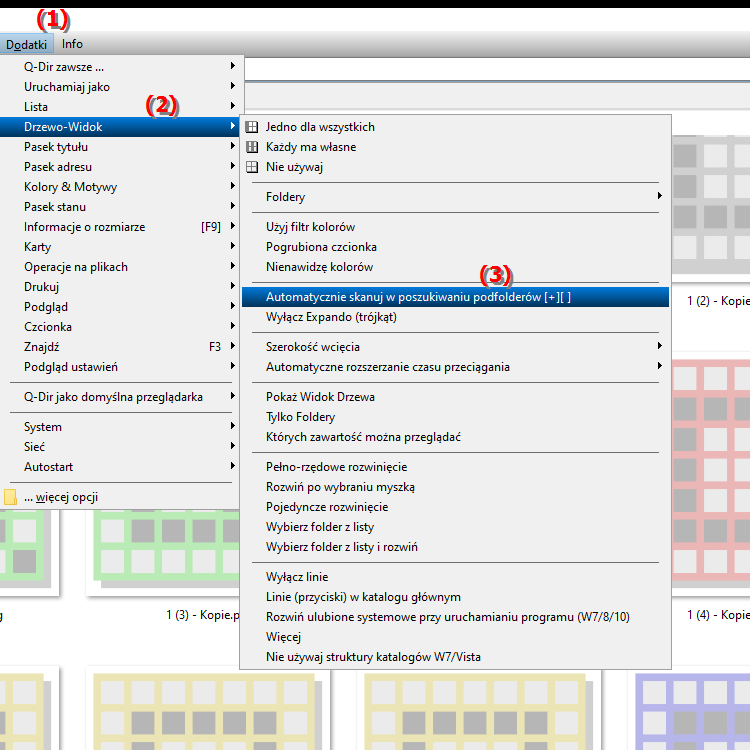The height and width of the screenshot is (750, 750).
Task: Open the Info menu
Action: tap(72, 44)
